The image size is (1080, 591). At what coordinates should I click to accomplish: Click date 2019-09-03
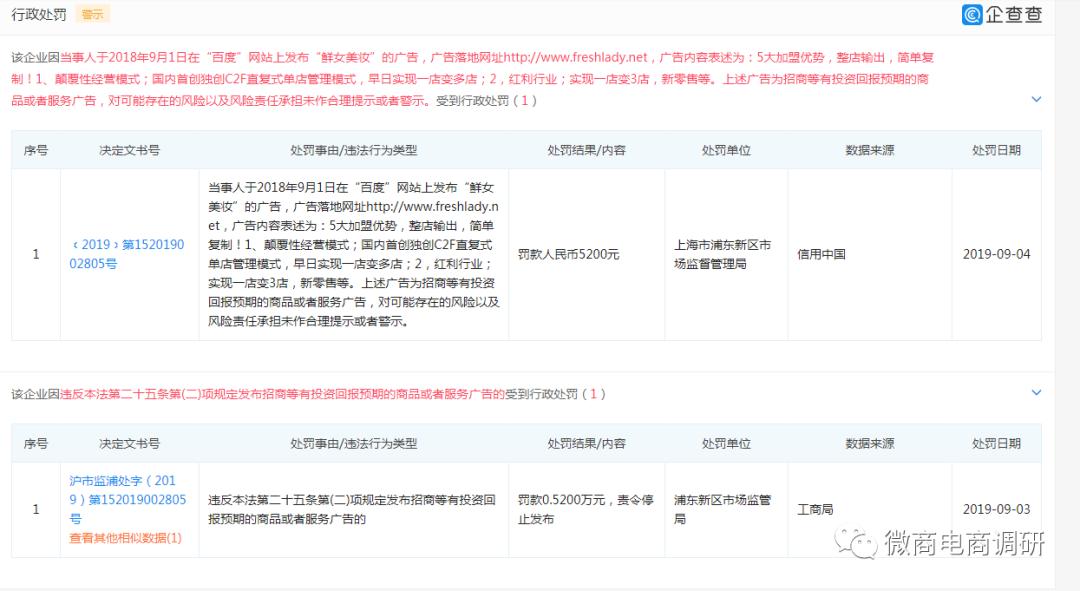coord(996,509)
